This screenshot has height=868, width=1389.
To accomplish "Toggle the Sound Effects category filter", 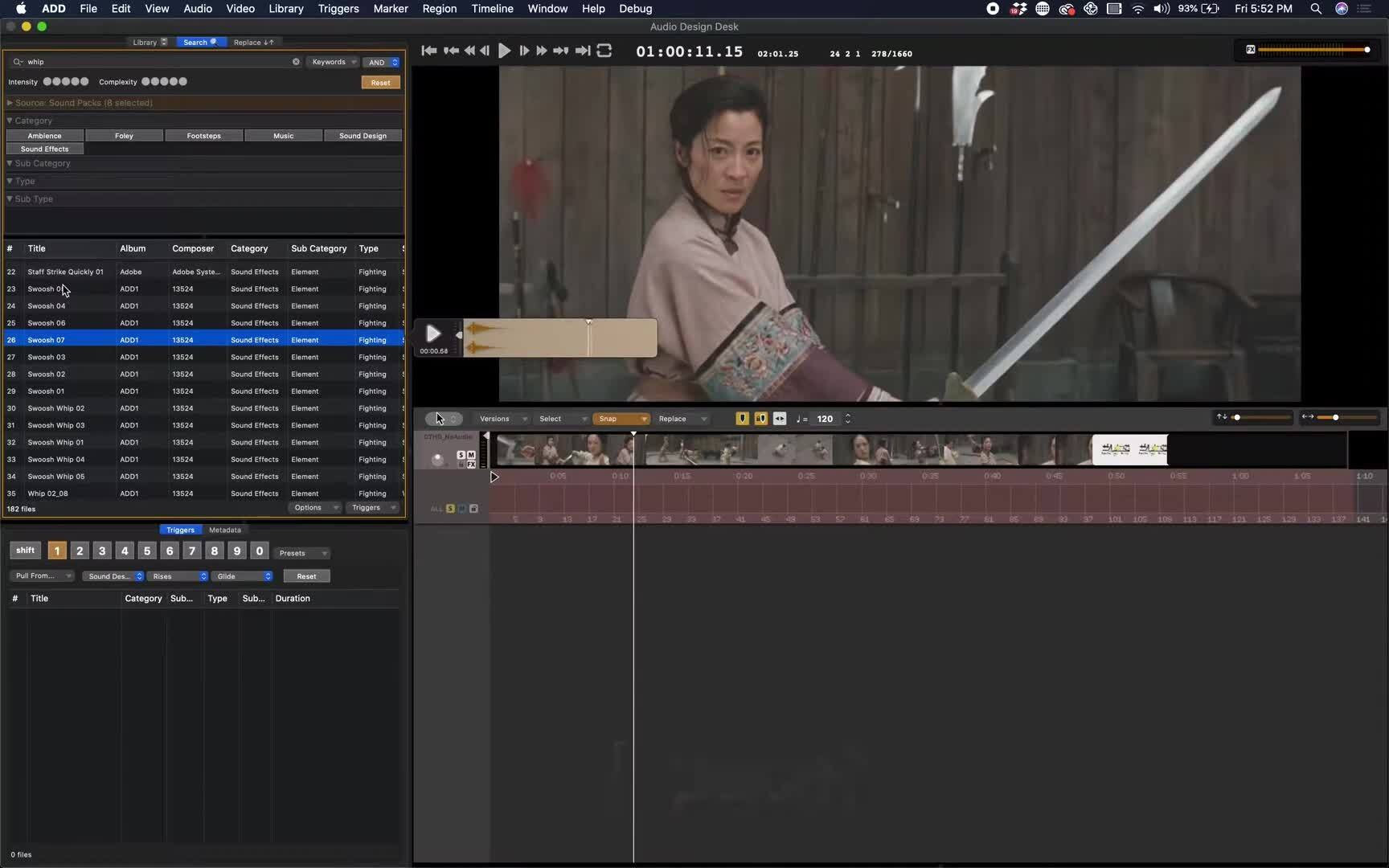I will (x=45, y=149).
